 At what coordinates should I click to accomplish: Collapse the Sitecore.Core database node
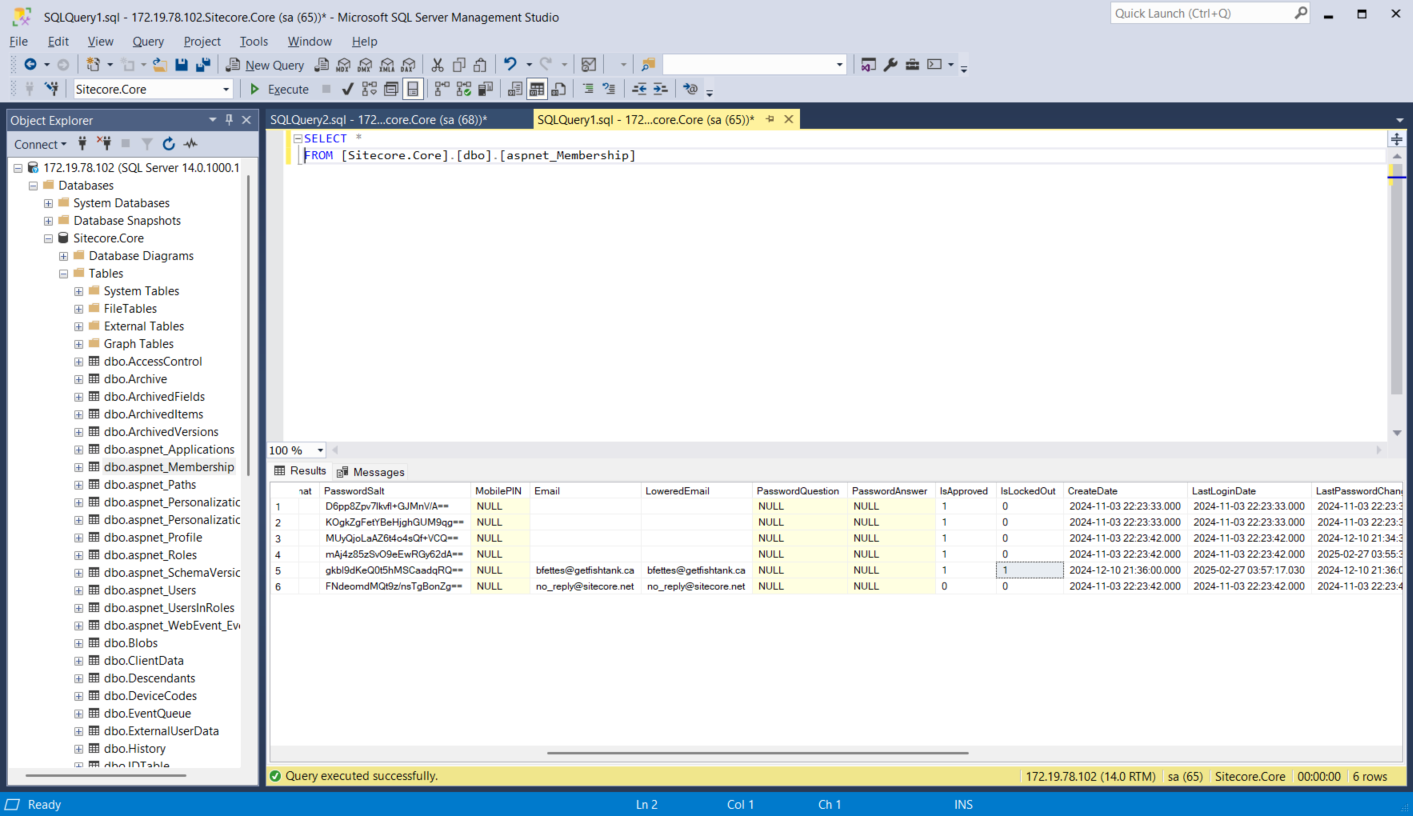coord(48,238)
